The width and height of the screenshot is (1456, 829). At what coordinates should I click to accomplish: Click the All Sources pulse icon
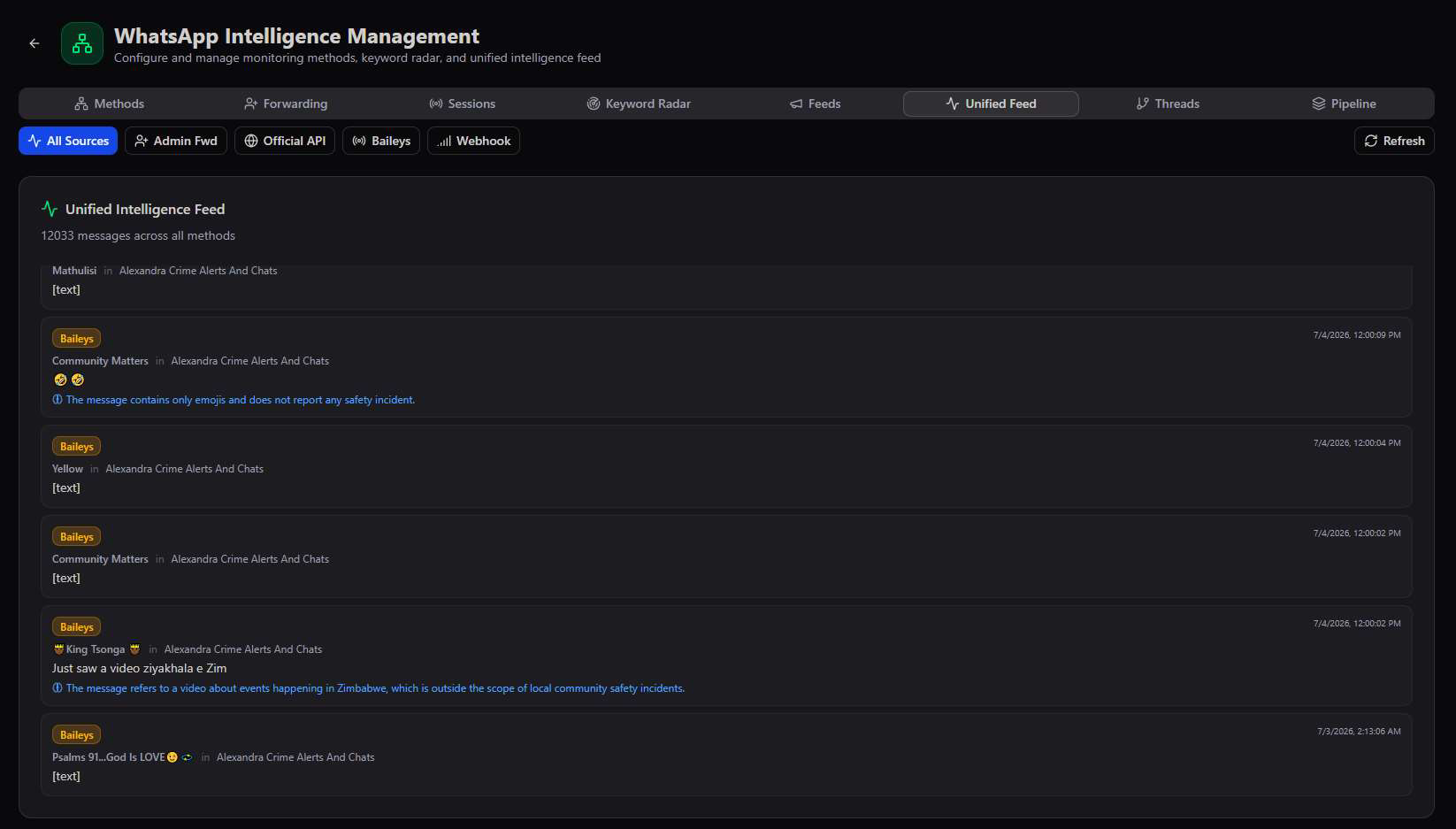click(34, 141)
